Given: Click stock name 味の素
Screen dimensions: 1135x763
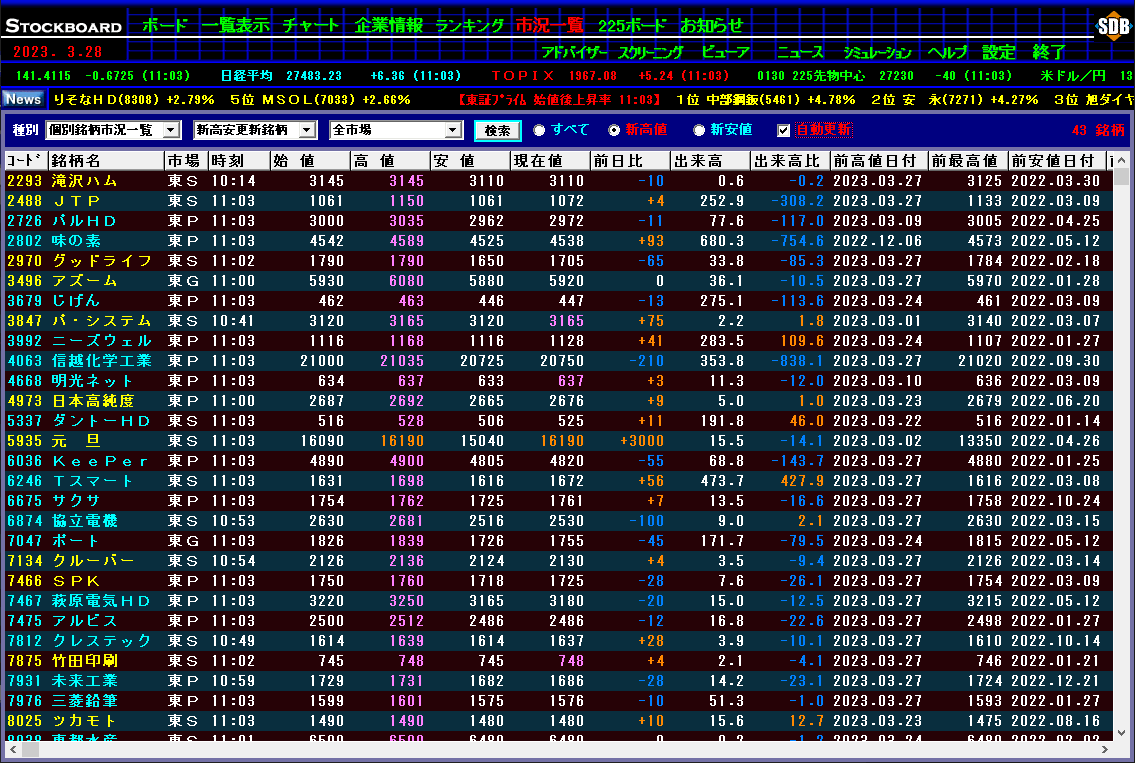Looking at the screenshot, I should pyautogui.click(x=76, y=241).
